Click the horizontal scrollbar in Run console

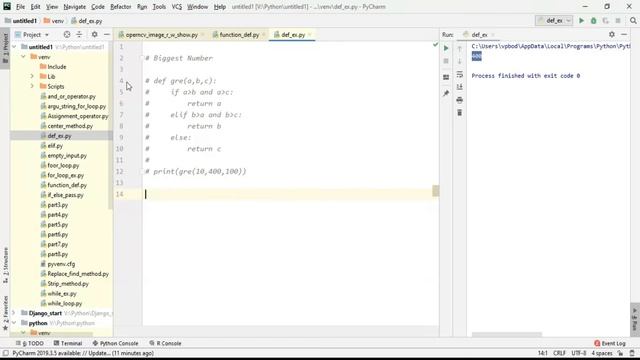point(507,334)
